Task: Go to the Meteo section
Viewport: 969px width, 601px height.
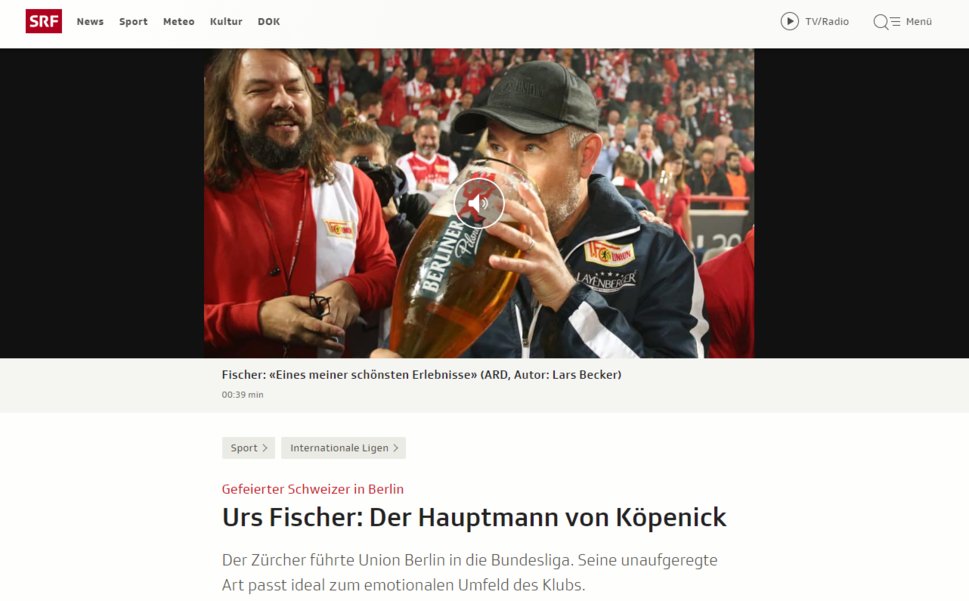Action: [x=179, y=22]
